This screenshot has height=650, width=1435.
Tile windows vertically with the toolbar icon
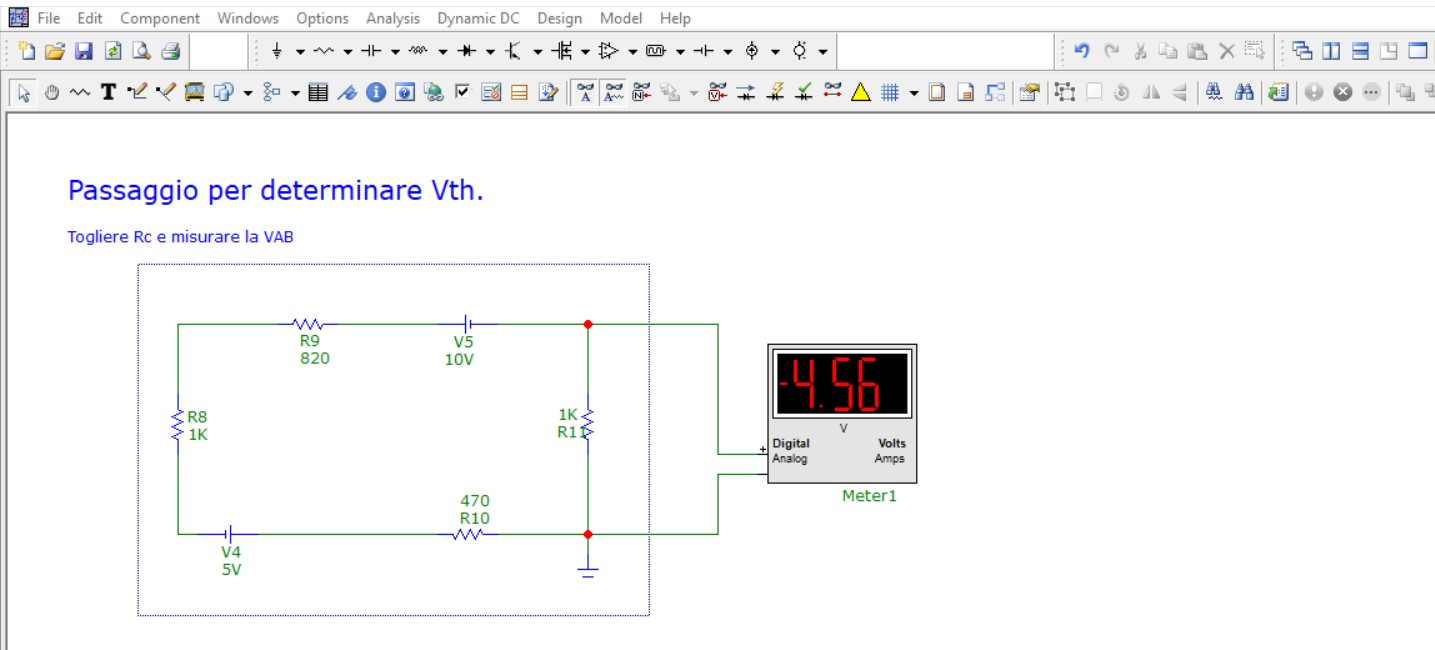(x=1331, y=51)
